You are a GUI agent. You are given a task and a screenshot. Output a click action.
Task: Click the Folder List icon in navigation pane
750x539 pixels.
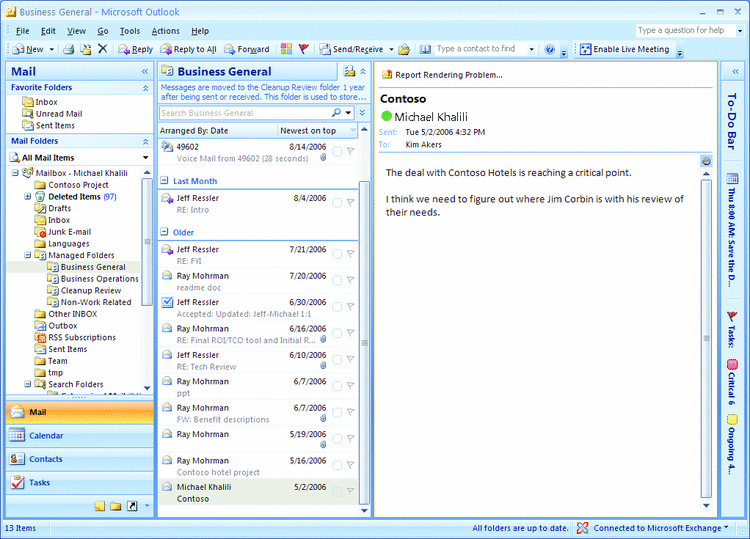click(116, 506)
